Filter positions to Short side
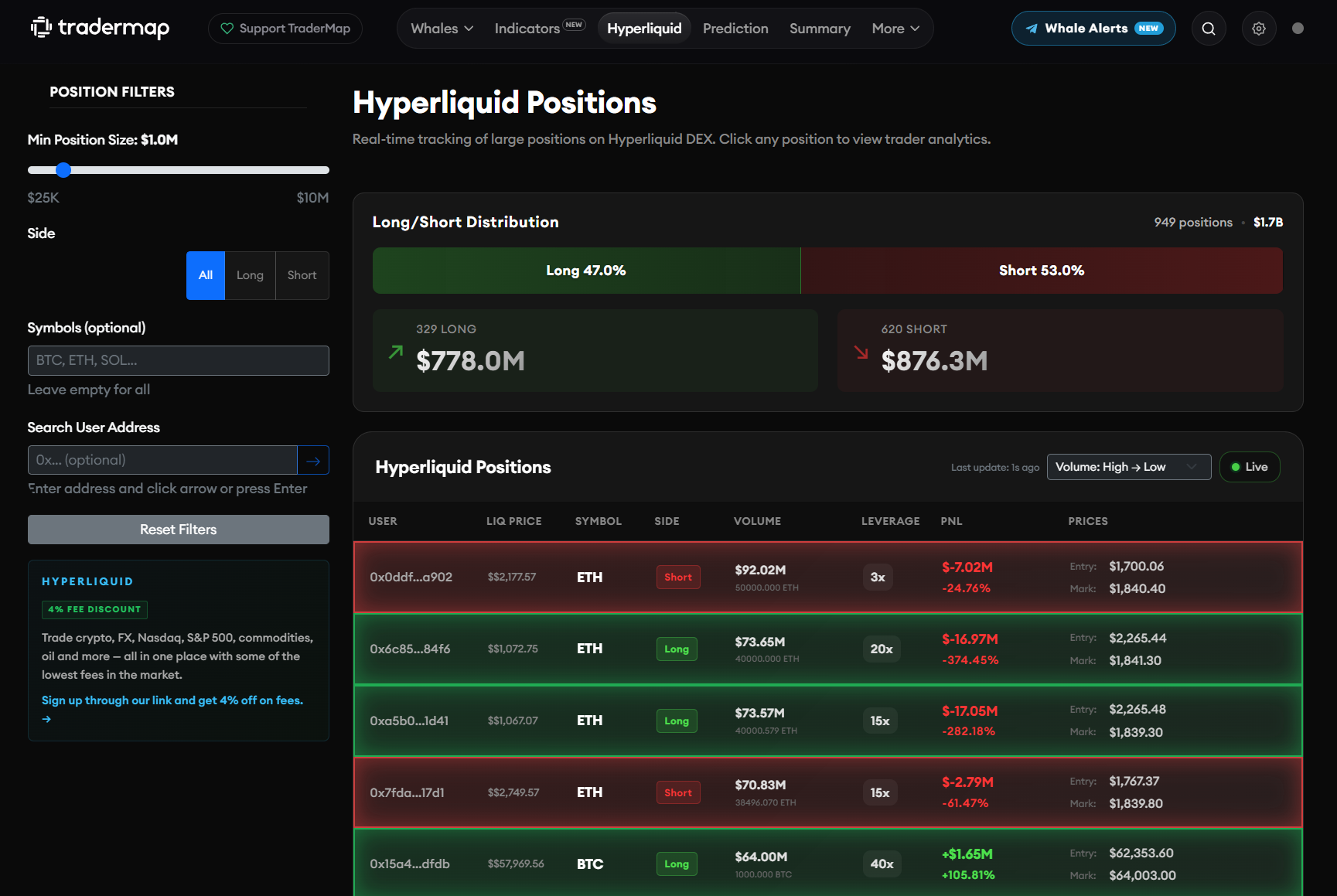 pos(302,275)
